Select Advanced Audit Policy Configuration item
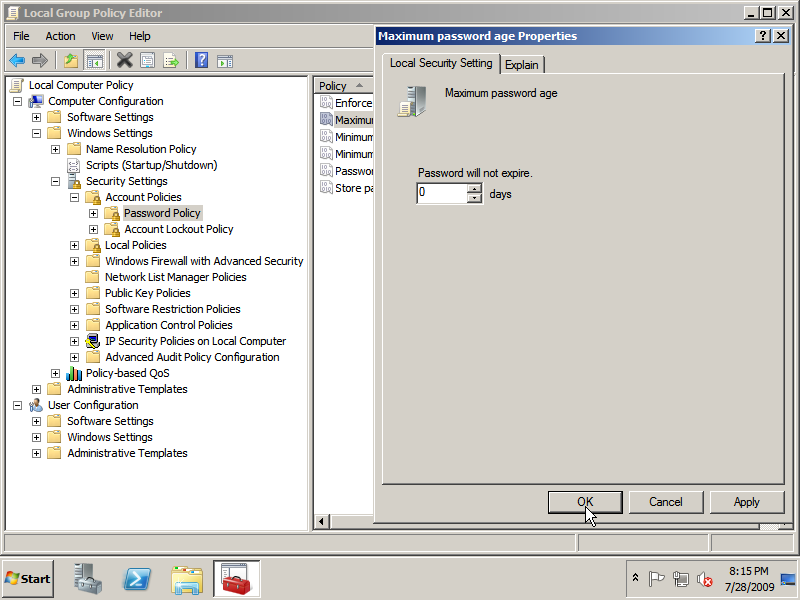Screen dimensions: 800x600 pyautogui.click(x=192, y=357)
